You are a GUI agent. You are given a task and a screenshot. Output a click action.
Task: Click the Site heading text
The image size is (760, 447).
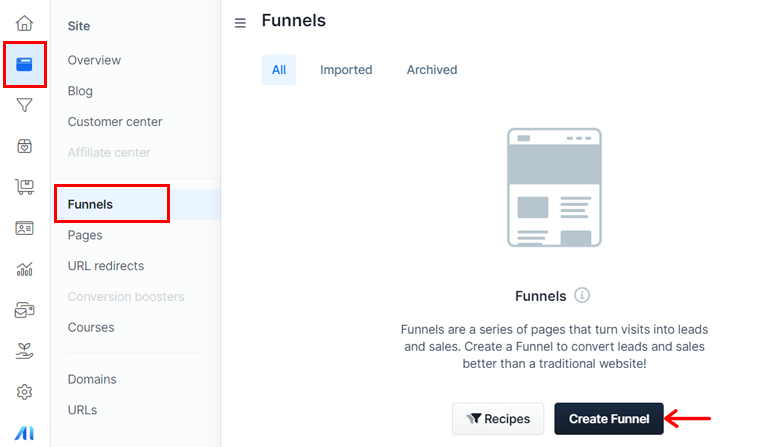79,26
